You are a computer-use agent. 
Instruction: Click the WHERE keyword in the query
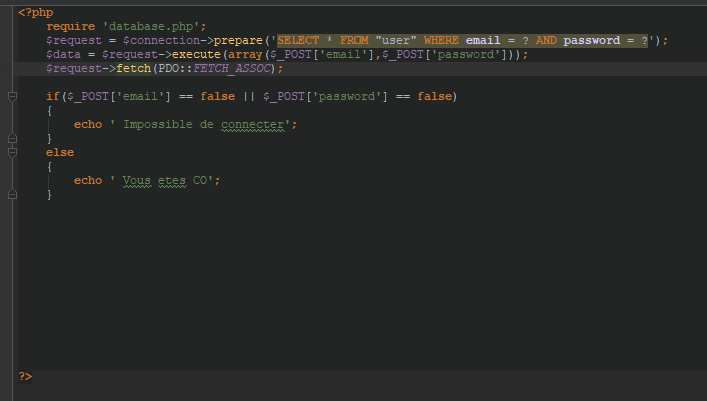(x=441, y=41)
